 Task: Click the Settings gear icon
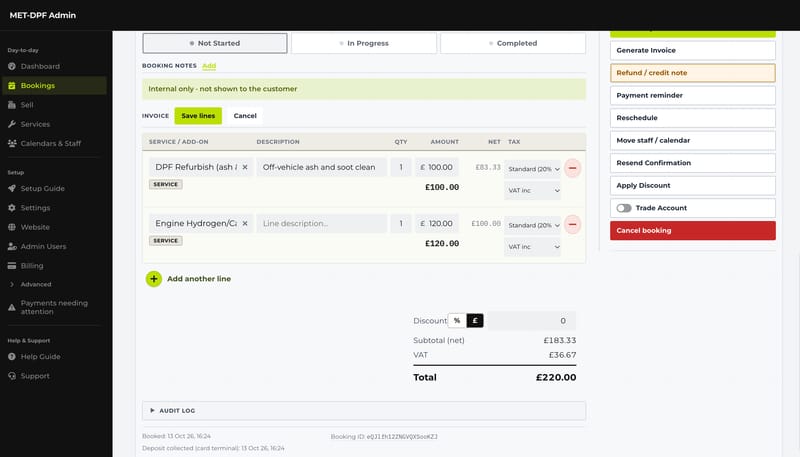pos(12,208)
